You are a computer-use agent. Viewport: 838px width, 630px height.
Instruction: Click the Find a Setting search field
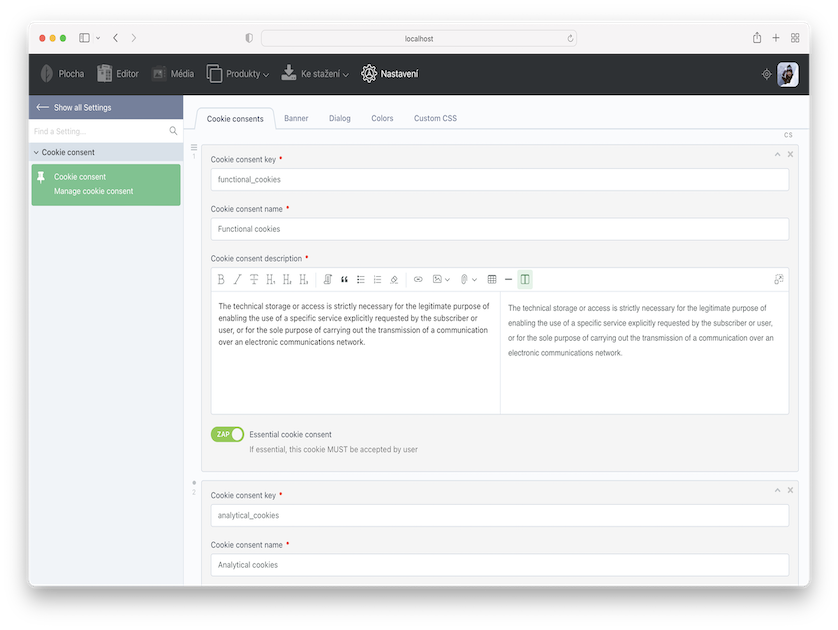tap(99, 131)
